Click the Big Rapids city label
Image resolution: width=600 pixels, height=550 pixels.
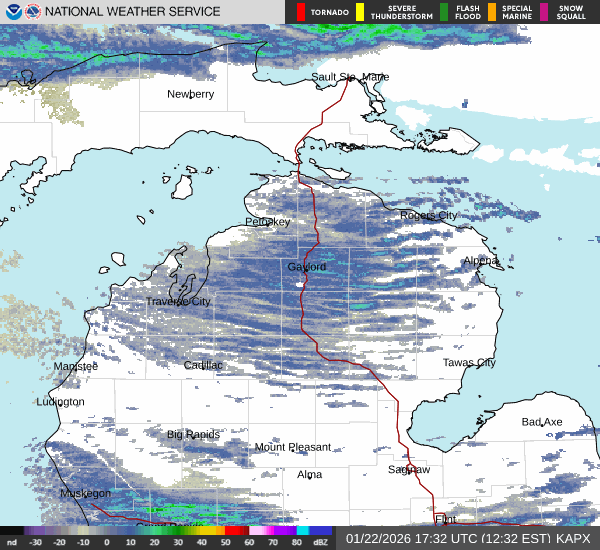(x=192, y=434)
